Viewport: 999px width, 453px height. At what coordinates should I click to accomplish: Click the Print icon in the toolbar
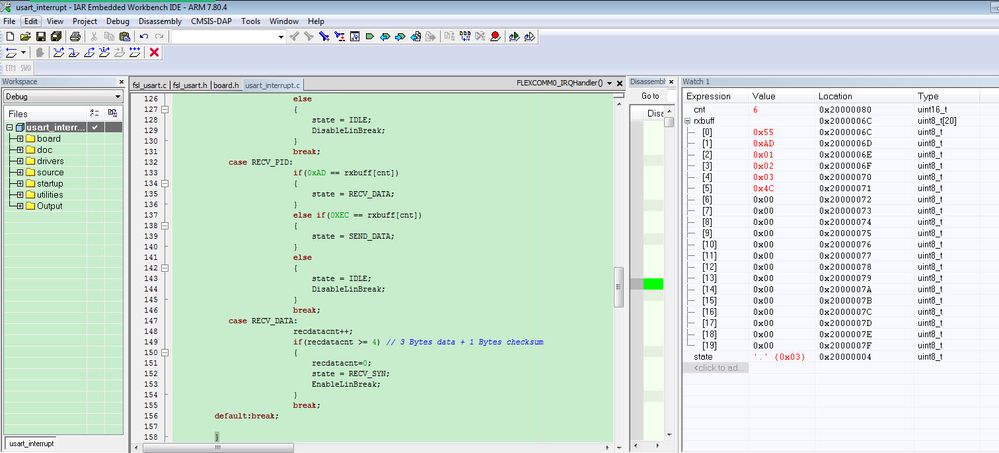point(76,37)
